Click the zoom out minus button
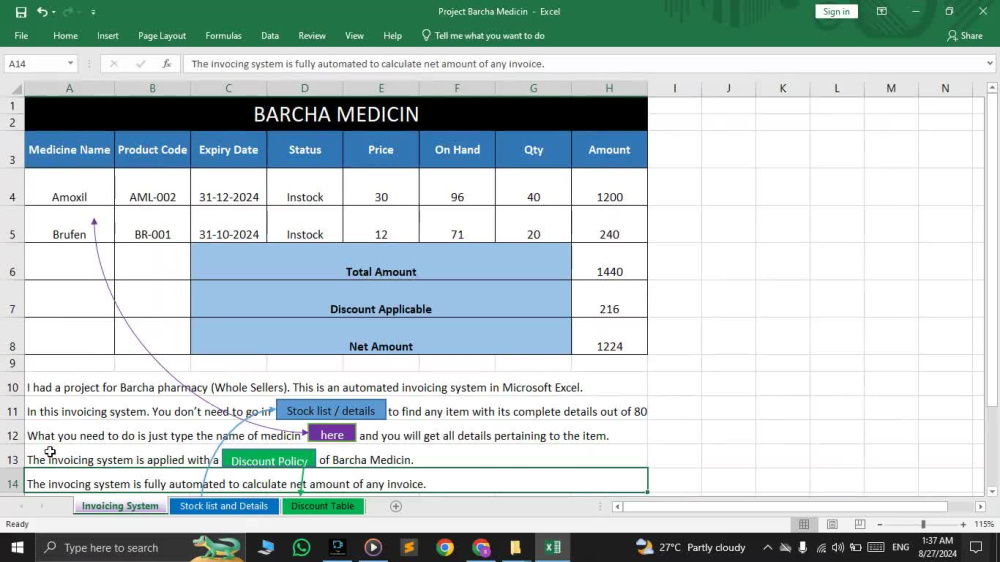This screenshot has width=1000, height=562. 879,524
